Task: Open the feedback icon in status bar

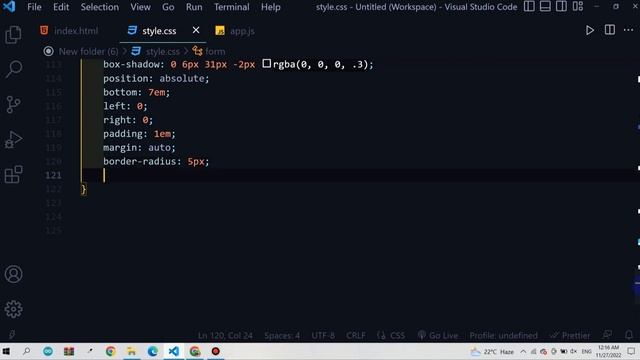Action: point(607,335)
